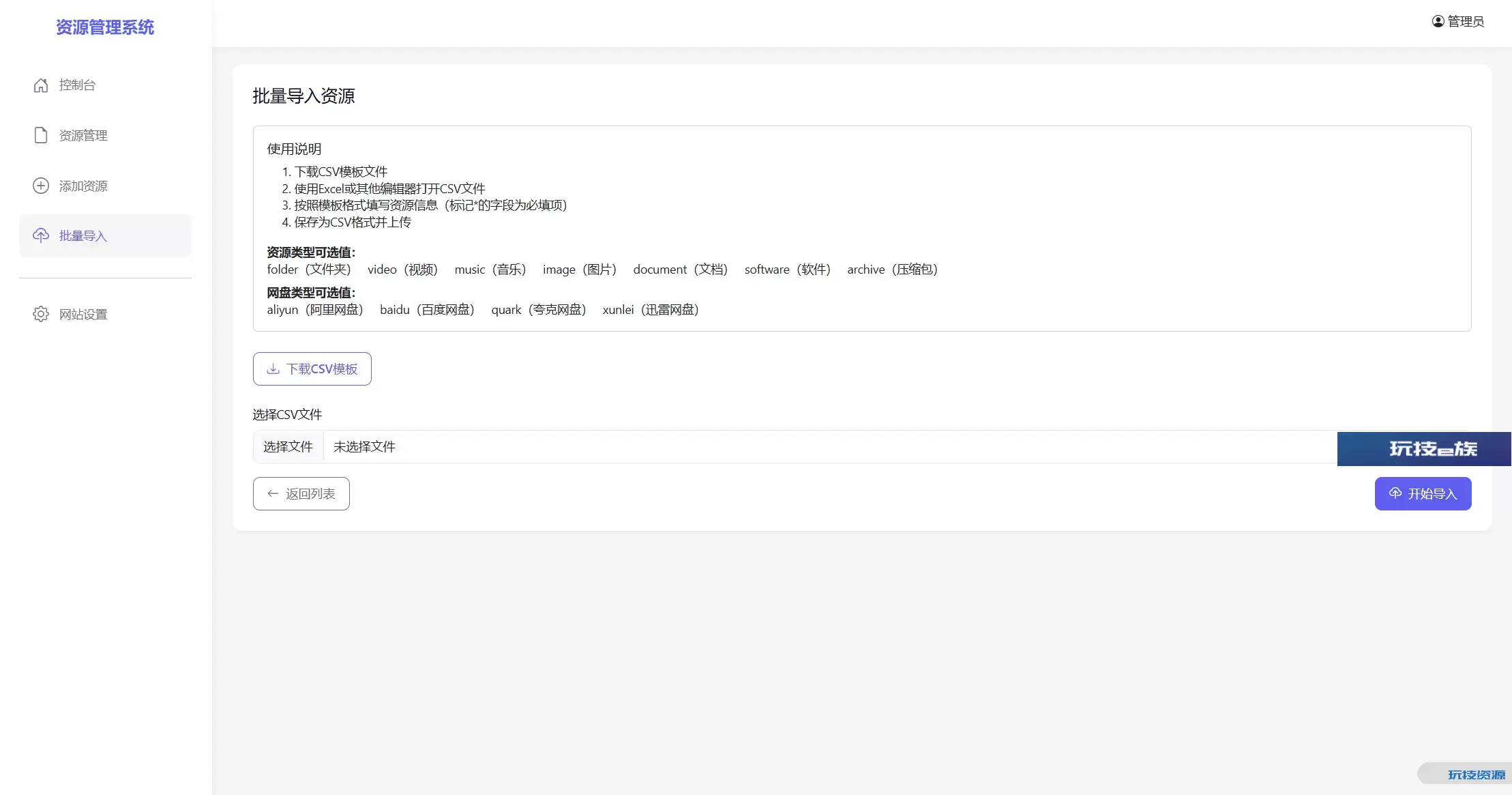Click the 选择文件 file chooser button
Screen dimensions: 1512x795
[x=288, y=446]
